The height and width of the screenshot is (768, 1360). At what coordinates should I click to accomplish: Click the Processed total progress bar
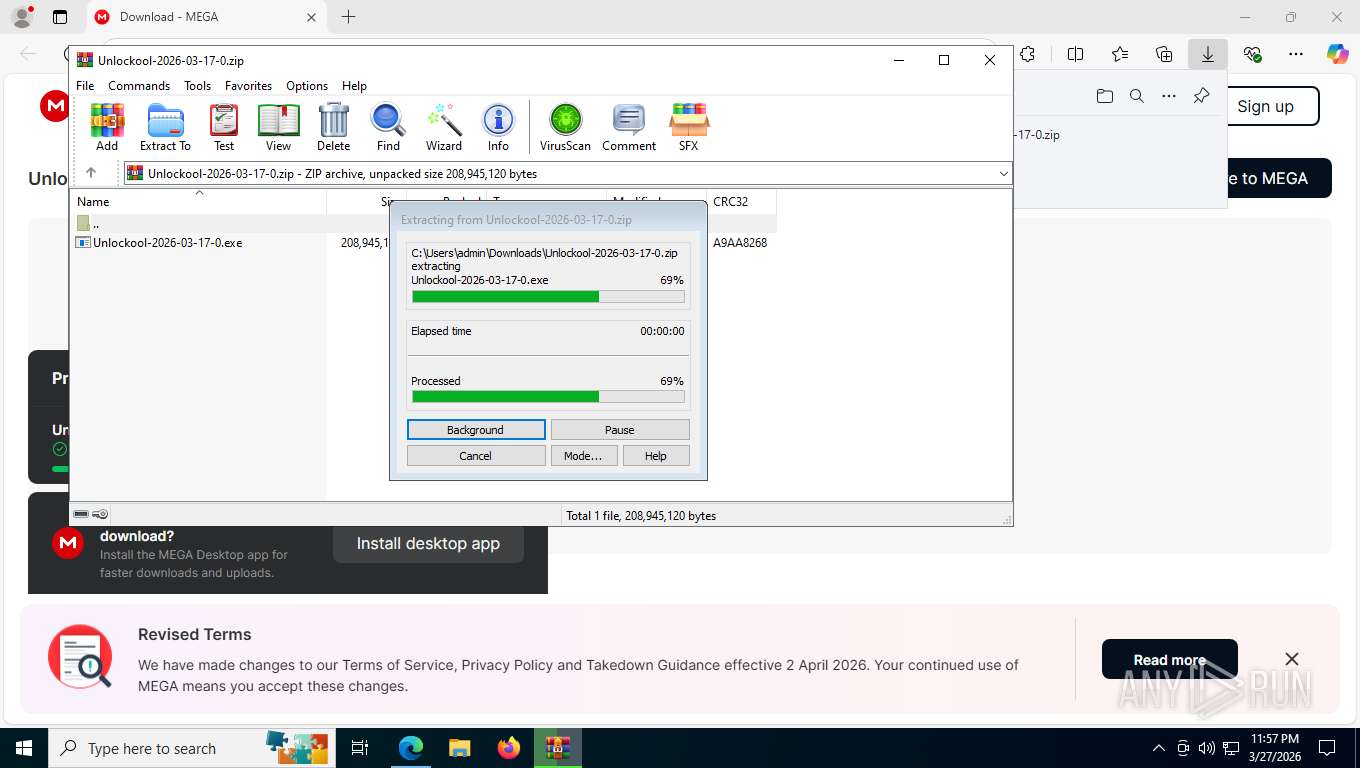tap(548, 396)
